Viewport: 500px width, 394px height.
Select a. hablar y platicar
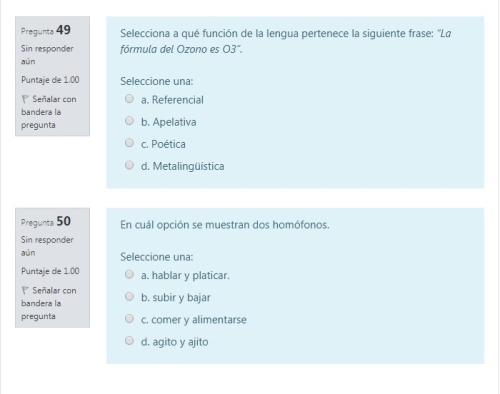pos(129,274)
